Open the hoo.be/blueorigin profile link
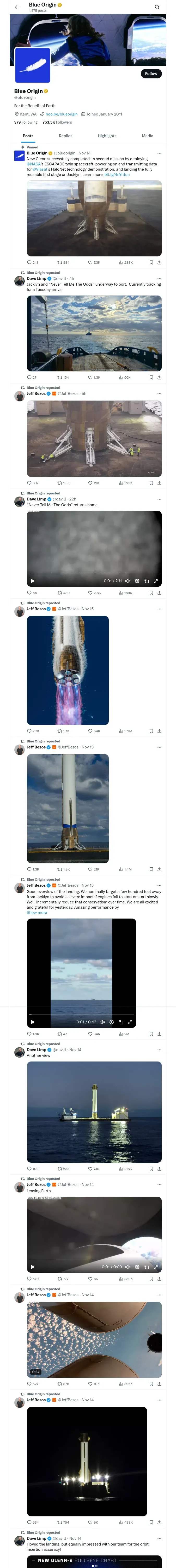The image size is (176, 1568). click(x=61, y=114)
